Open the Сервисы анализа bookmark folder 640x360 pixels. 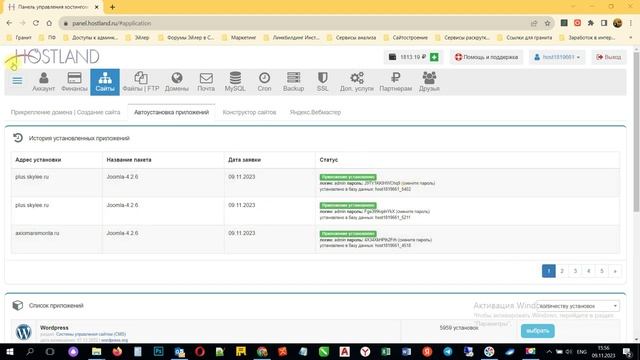tap(351, 38)
